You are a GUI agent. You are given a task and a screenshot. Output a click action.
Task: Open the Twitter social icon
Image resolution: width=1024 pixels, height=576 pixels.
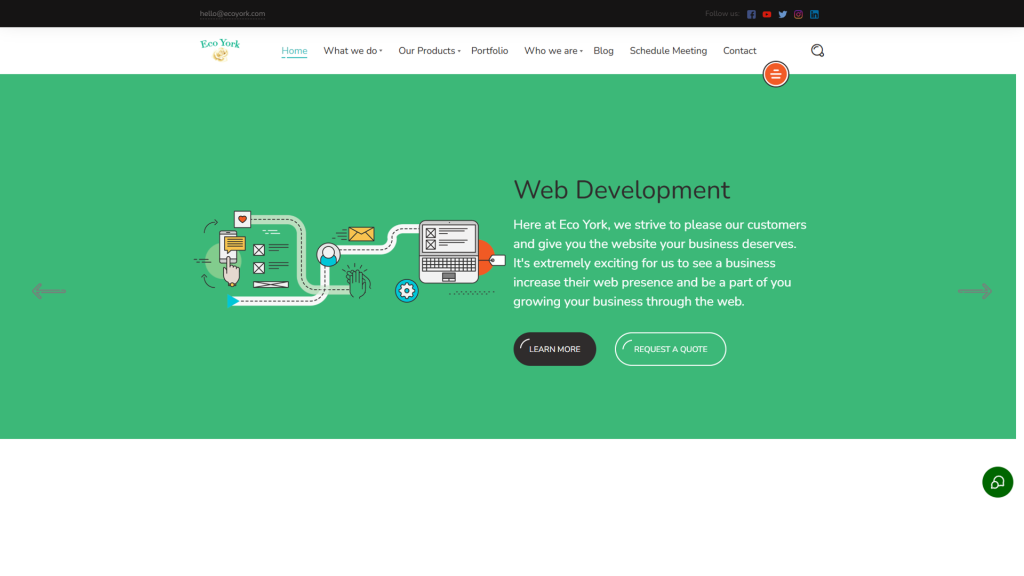(x=783, y=14)
